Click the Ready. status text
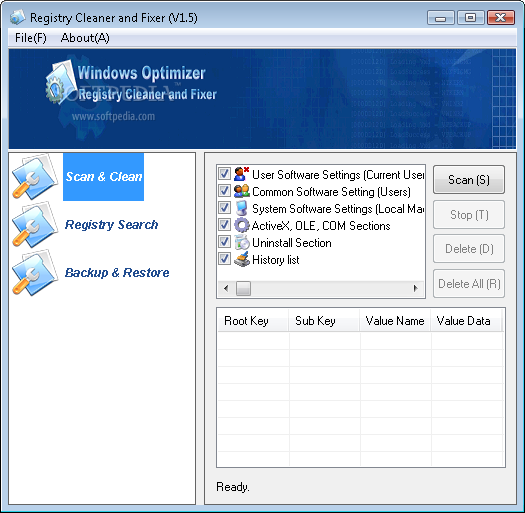Screen dimensions: 525x513 click(233, 487)
